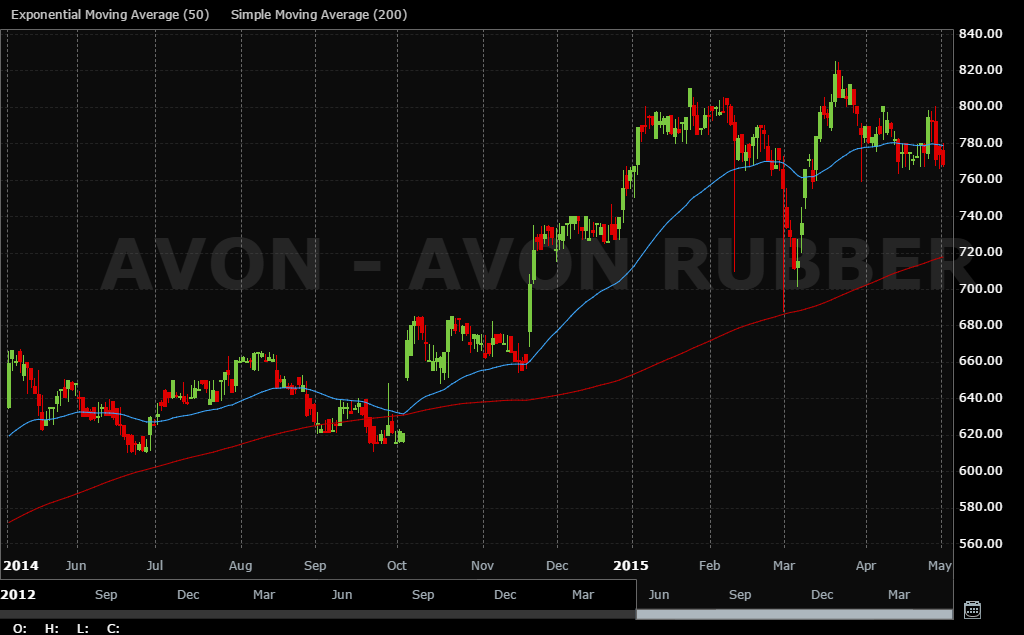Click the Apr label on the date axis

(x=866, y=566)
